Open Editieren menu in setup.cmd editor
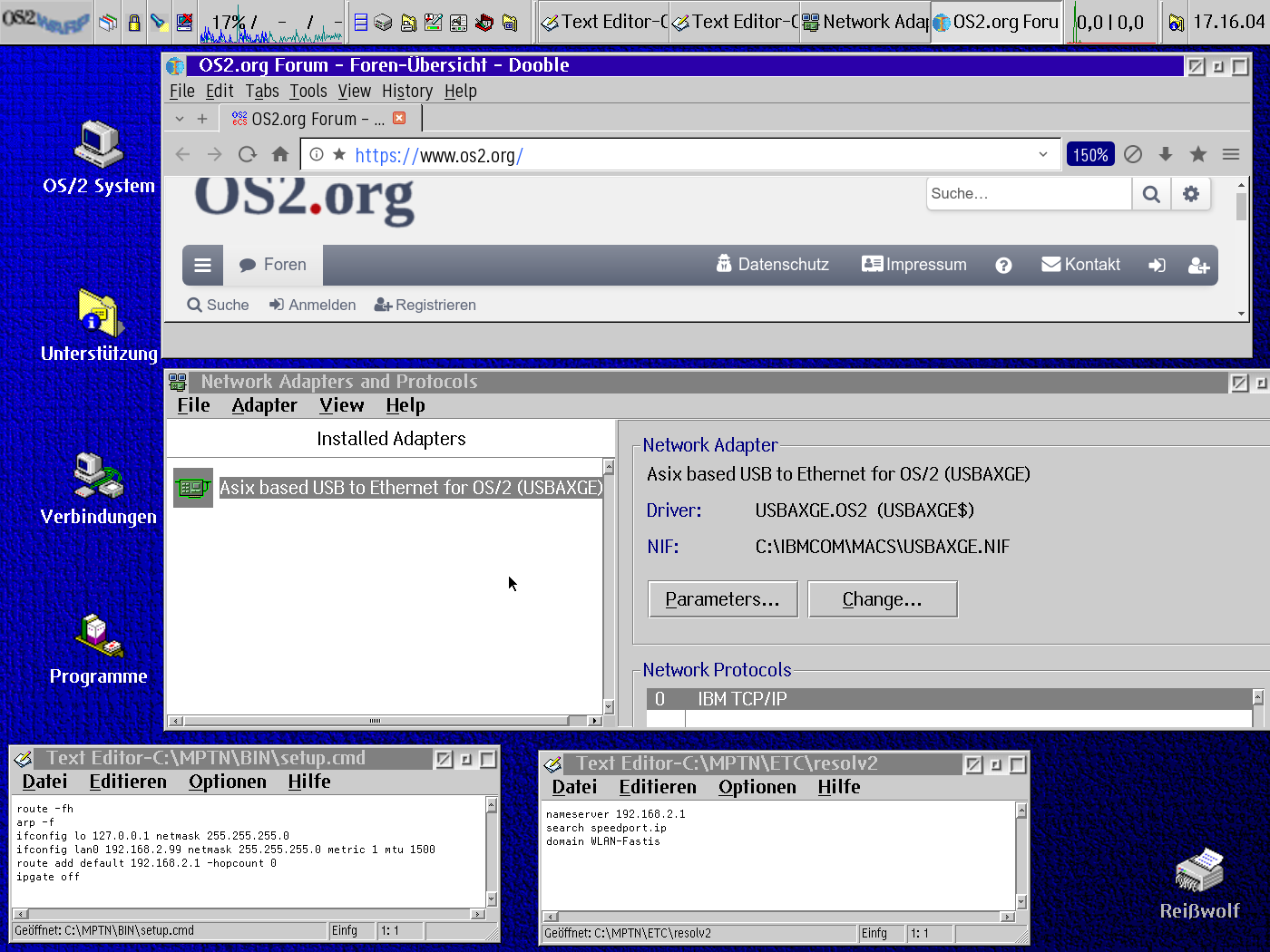 point(128,782)
